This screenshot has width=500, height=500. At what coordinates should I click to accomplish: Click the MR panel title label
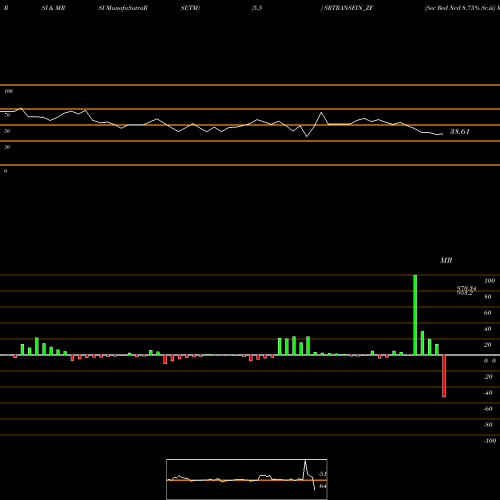(446, 260)
